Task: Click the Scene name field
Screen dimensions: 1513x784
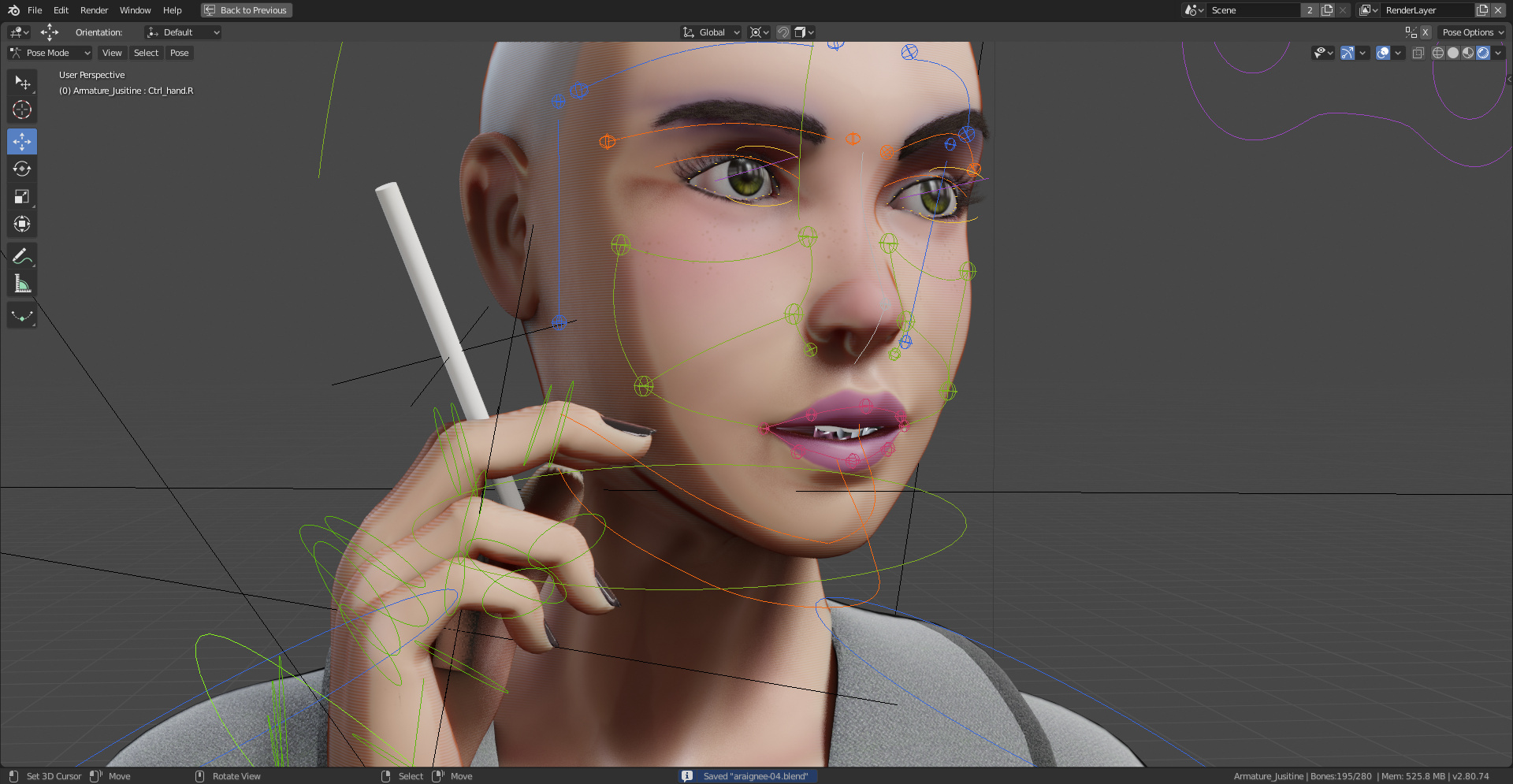Action: (1253, 10)
